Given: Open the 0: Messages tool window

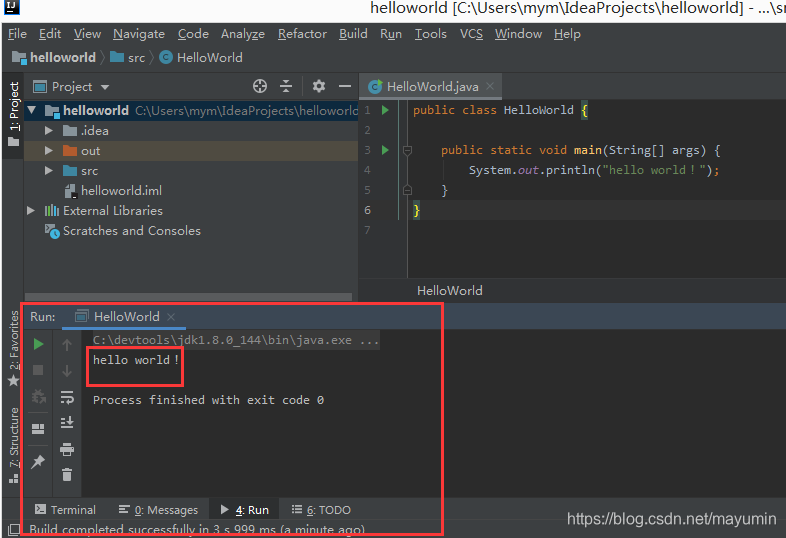Looking at the screenshot, I should click(158, 510).
